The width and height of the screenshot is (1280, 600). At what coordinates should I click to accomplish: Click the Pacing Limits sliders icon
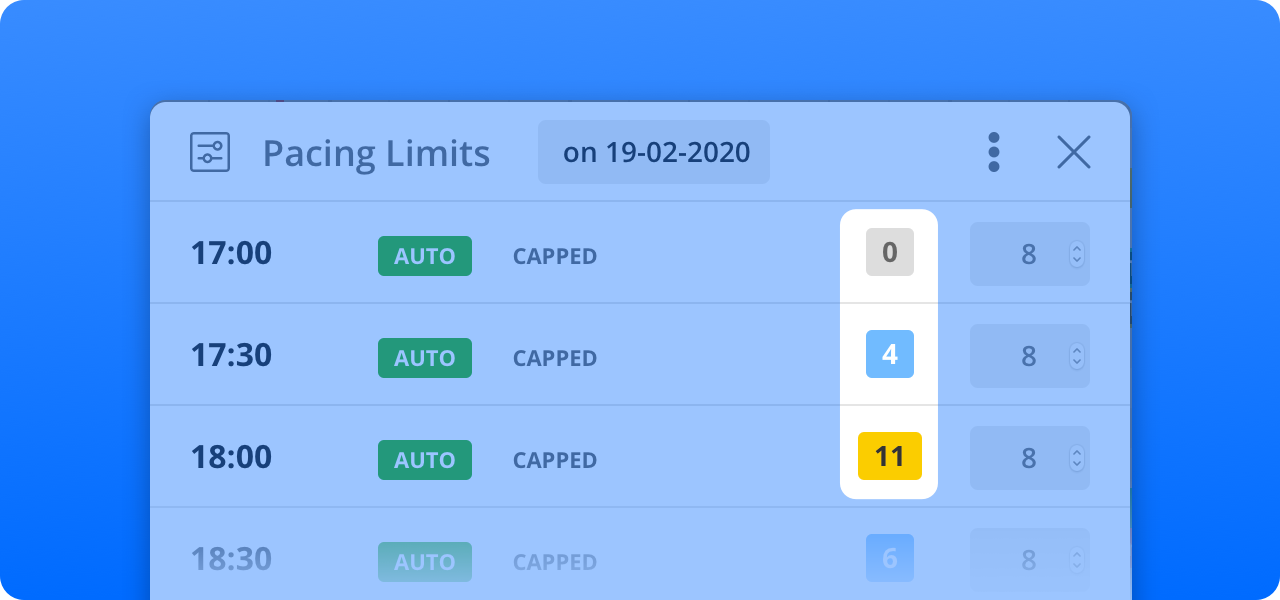(x=210, y=152)
